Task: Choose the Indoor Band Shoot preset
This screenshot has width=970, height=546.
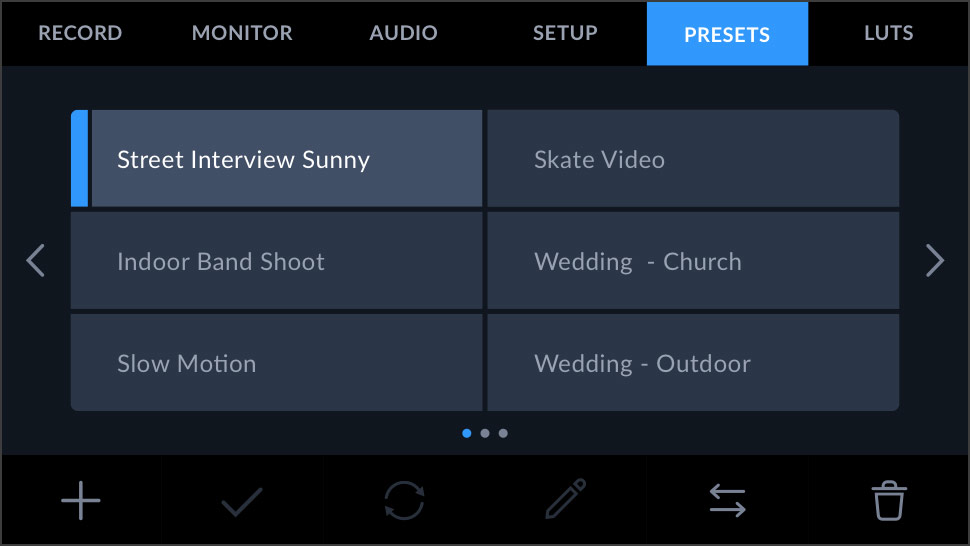Action: click(x=277, y=260)
